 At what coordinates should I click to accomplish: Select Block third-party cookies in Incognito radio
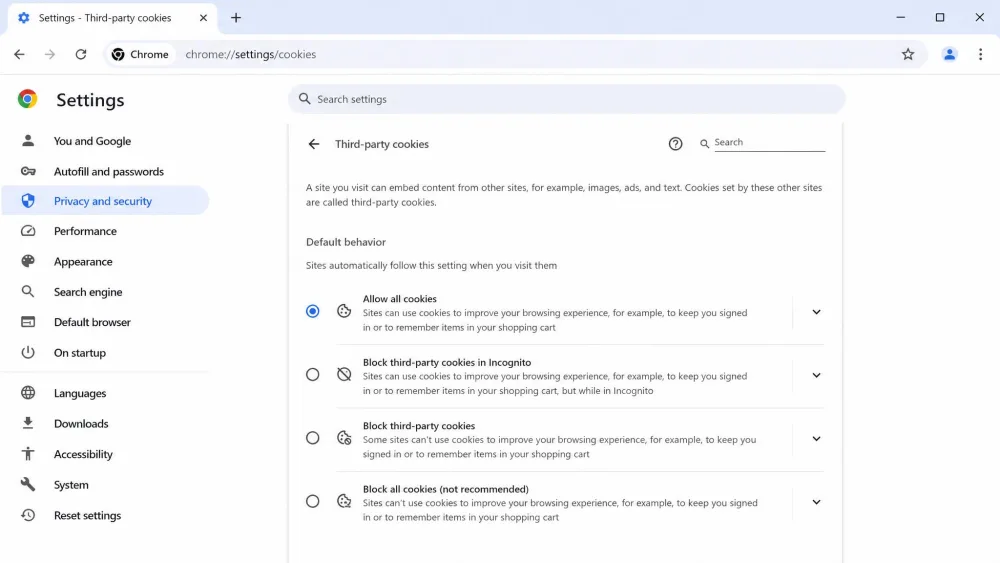(312, 374)
